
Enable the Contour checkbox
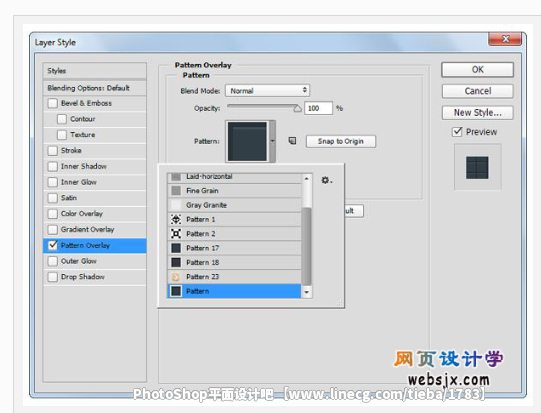tap(62, 119)
